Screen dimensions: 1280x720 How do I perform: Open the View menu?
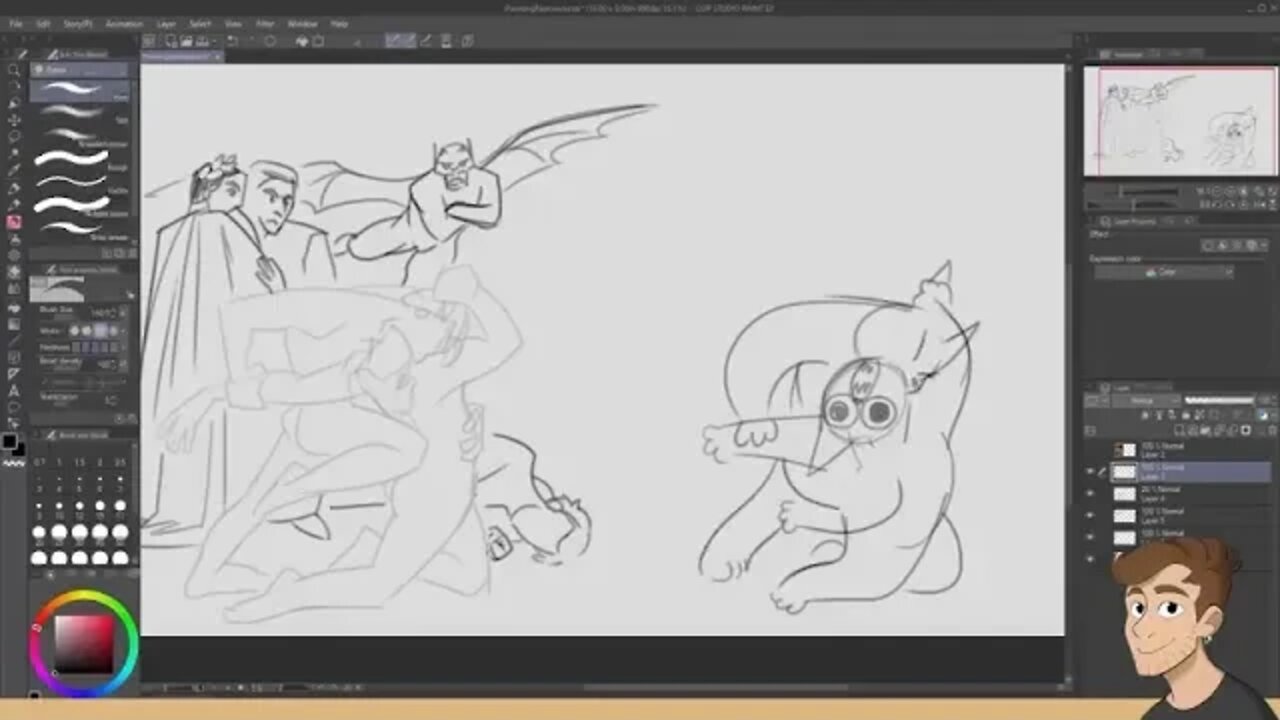(233, 23)
